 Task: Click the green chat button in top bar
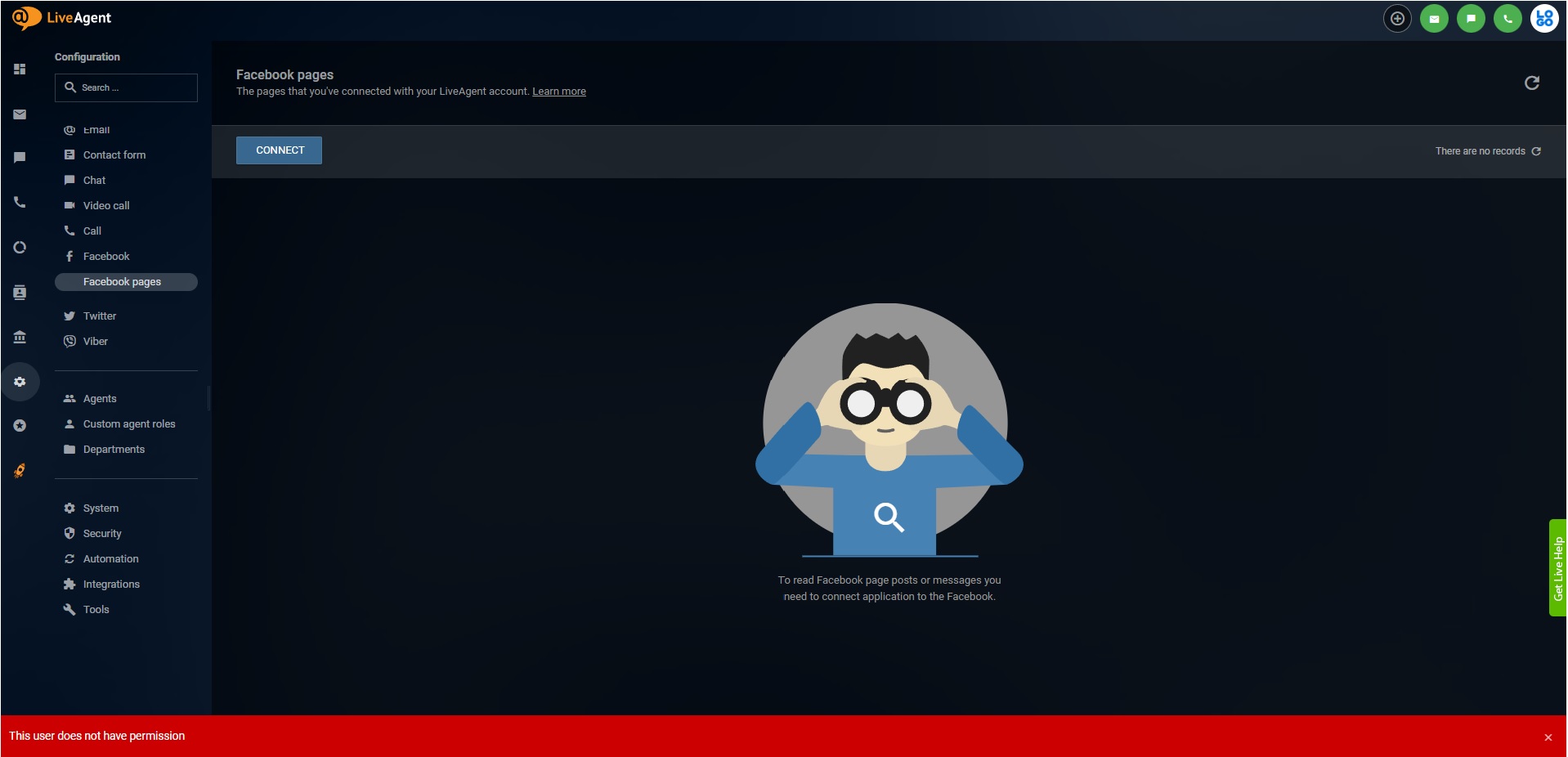tap(1471, 19)
